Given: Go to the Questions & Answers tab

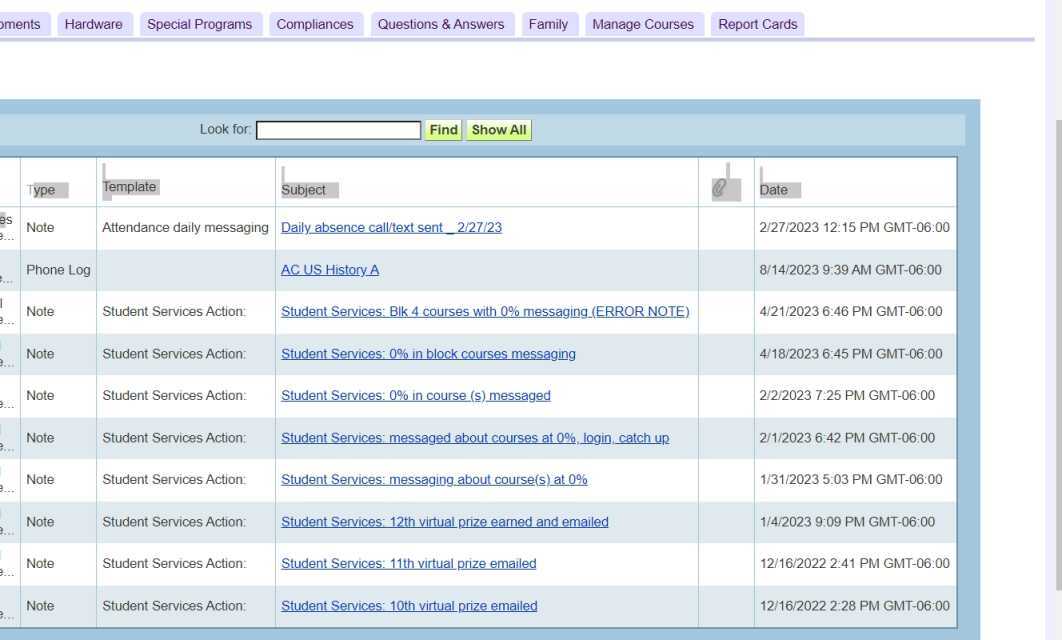Looking at the screenshot, I should coord(441,24).
